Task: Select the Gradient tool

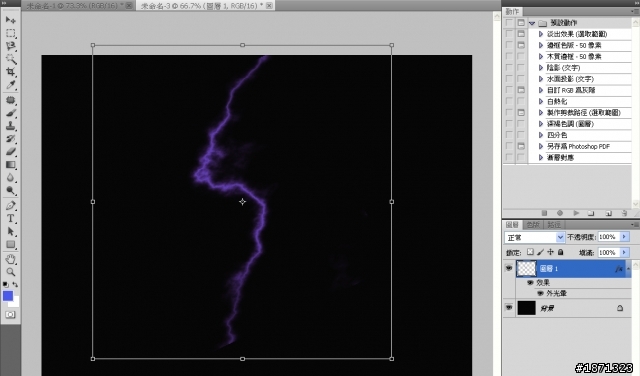Action: [x=11, y=165]
